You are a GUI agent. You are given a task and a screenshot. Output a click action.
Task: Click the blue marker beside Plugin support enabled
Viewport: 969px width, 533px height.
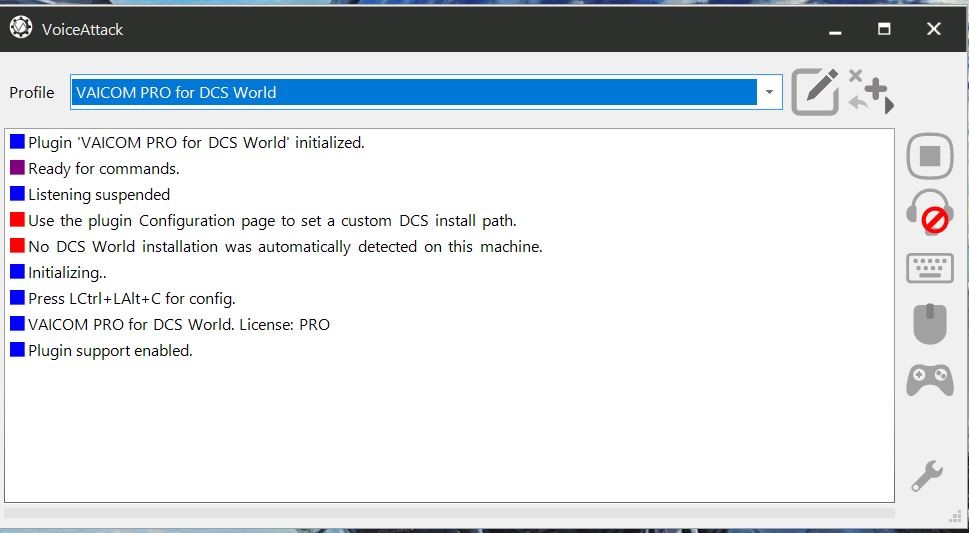(x=17, y=349)
